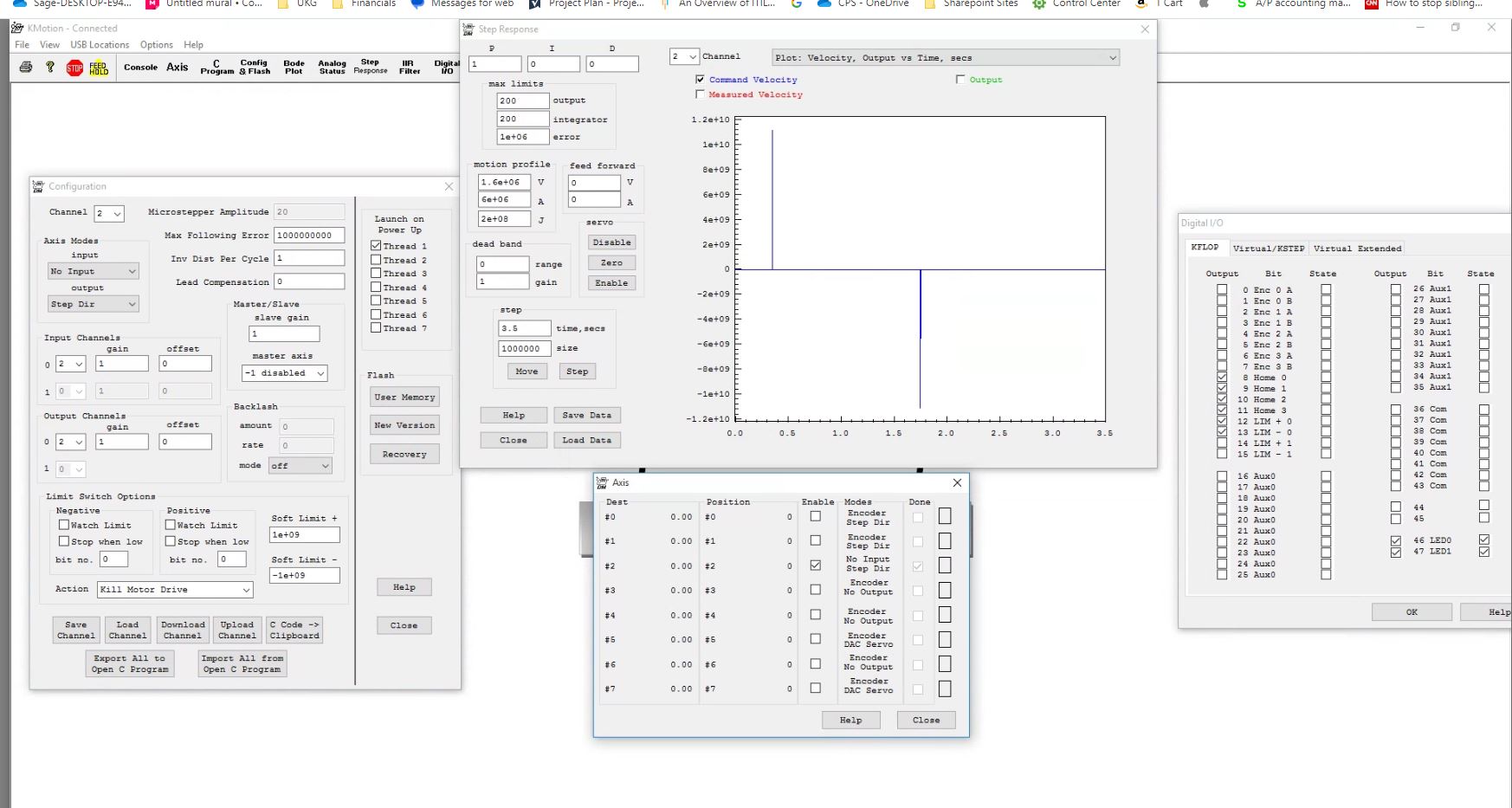Screen dimensions: 1512x808
Task: Enable the Measured Velocity checkbox
Action: (x=700, y=94)
